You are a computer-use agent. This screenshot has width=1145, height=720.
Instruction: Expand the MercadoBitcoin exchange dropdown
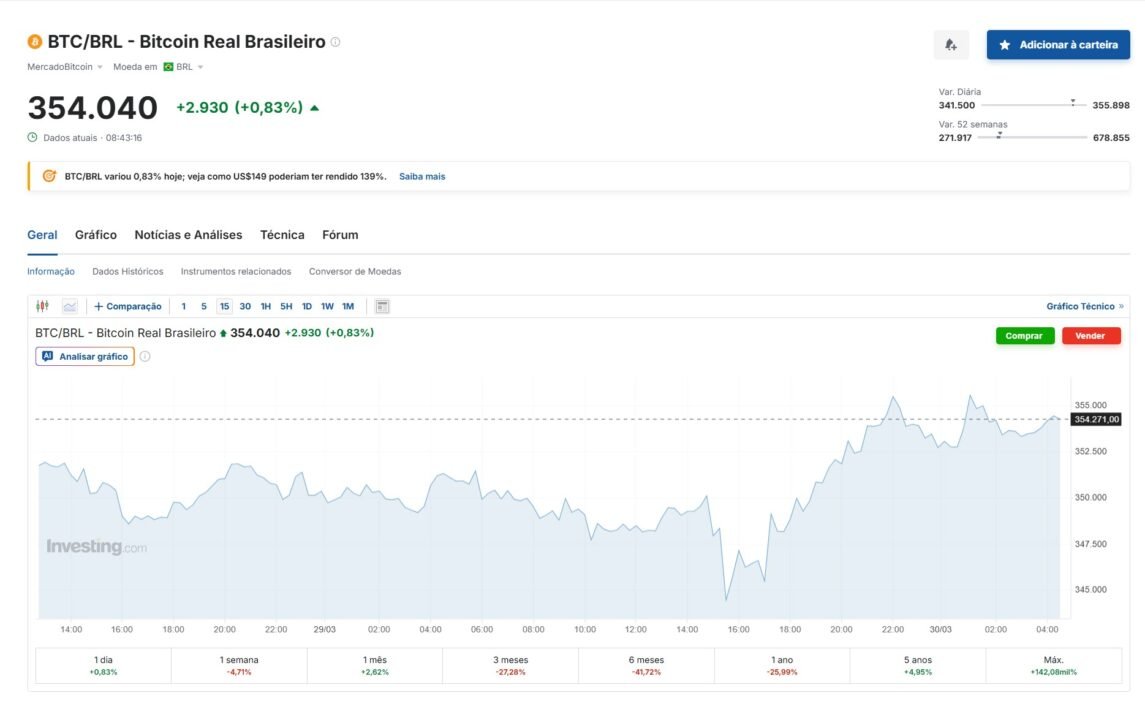coord(65,66)
